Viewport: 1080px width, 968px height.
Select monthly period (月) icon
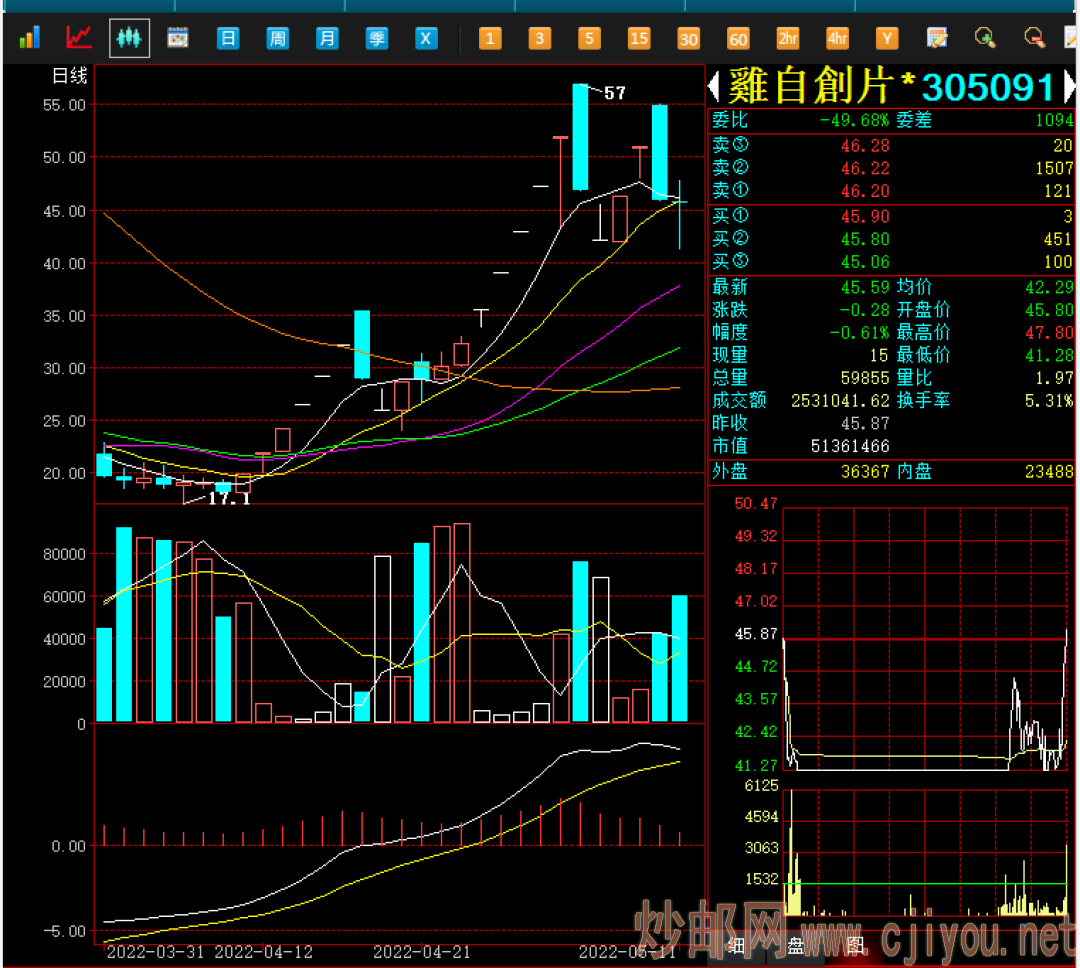pyautogui.click(x=327, y=38)
